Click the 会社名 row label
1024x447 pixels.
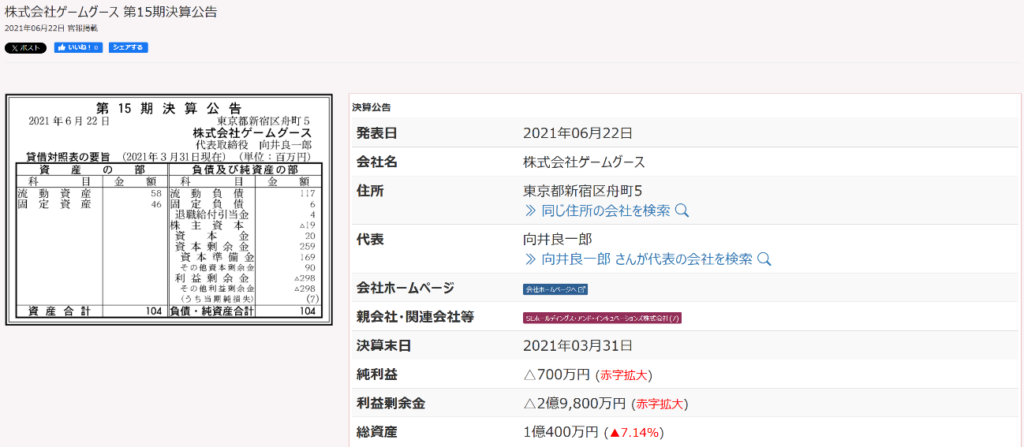[376, 162]
